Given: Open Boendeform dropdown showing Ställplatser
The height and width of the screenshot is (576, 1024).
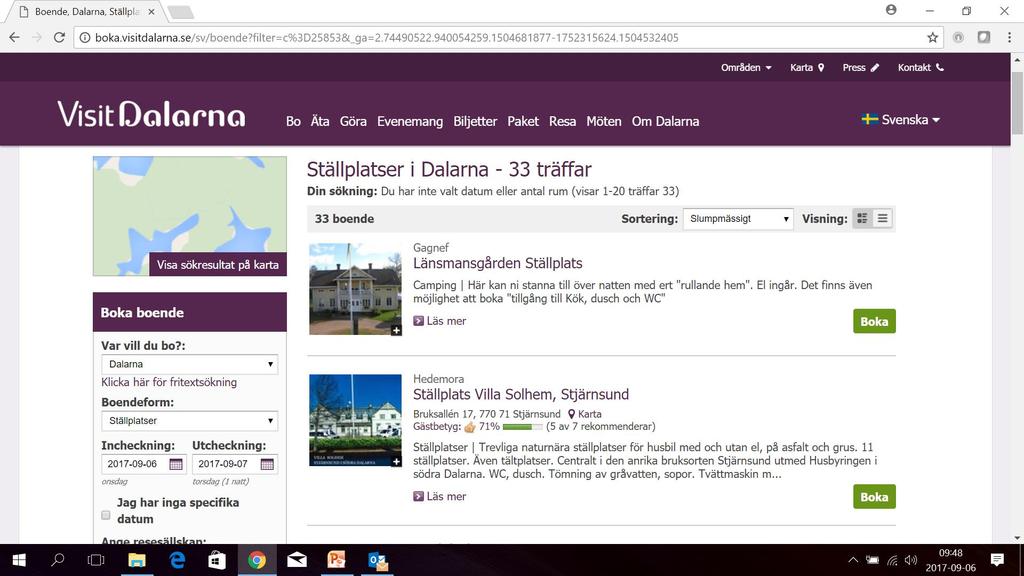Looking at the screenshot, I should point(189,421).
